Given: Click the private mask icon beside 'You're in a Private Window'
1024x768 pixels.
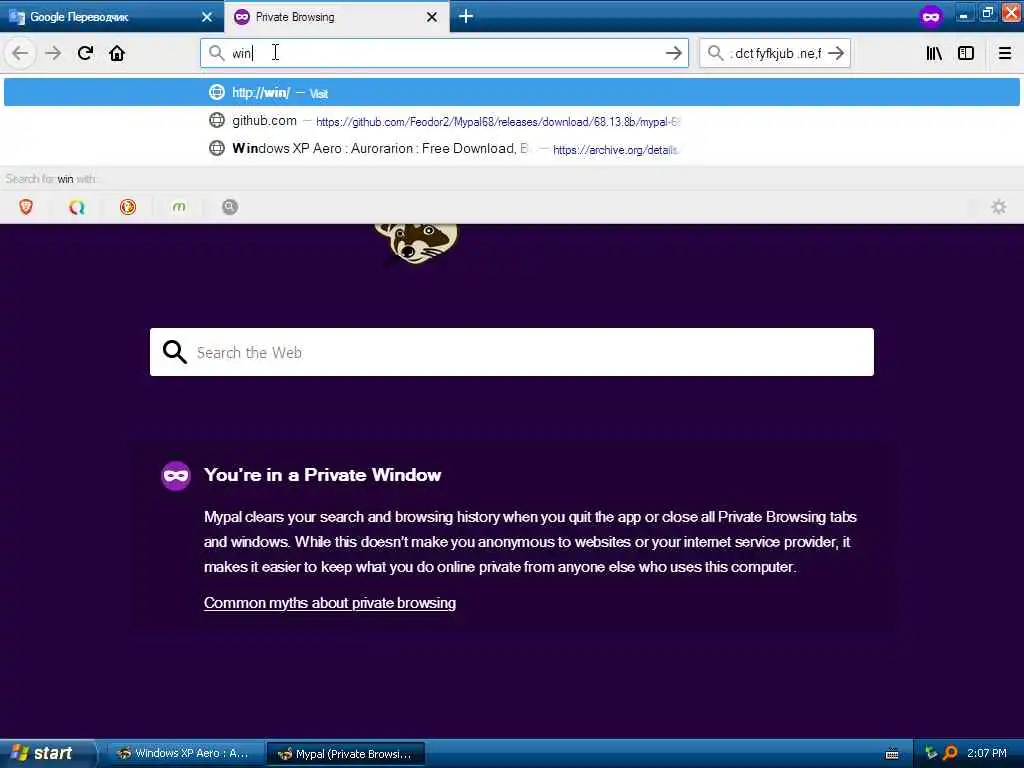Looking at the screenshot, I should point(176,475).
